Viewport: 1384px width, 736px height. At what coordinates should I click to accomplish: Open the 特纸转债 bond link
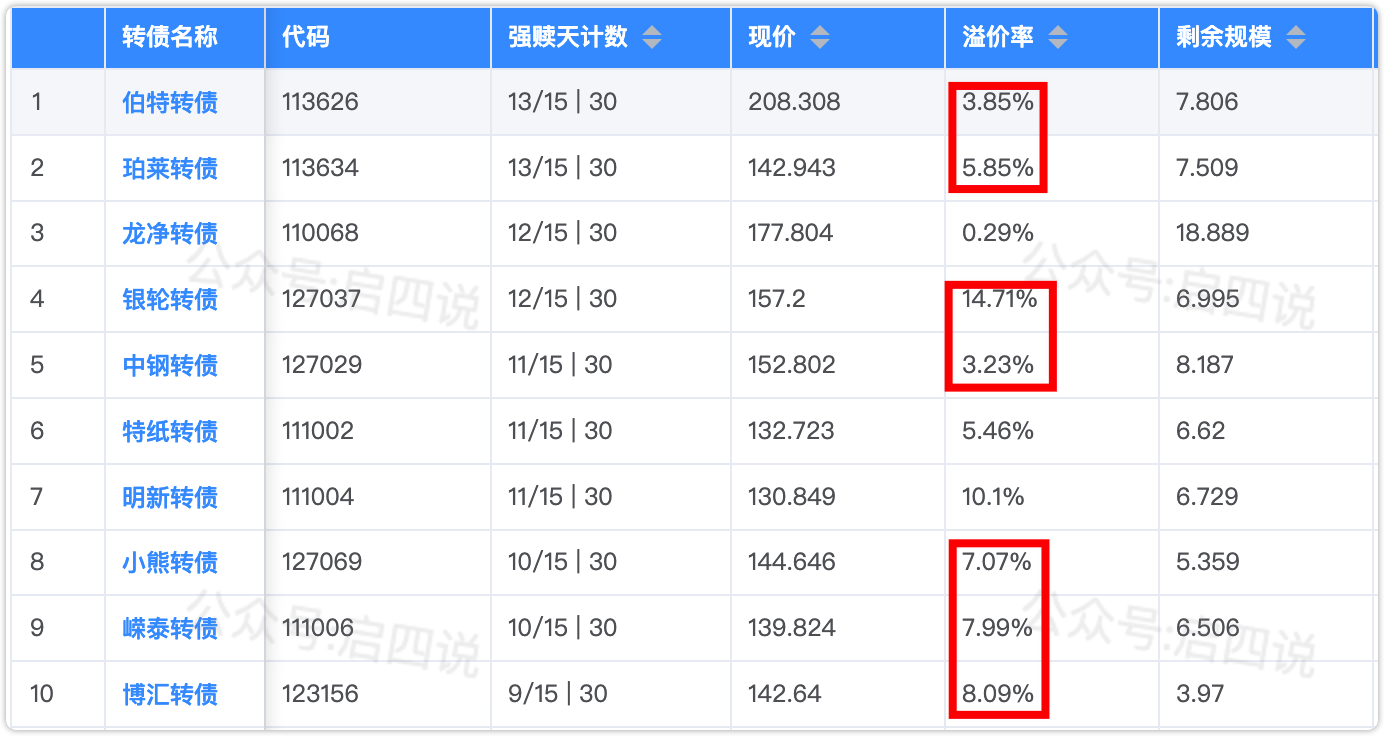170,431
